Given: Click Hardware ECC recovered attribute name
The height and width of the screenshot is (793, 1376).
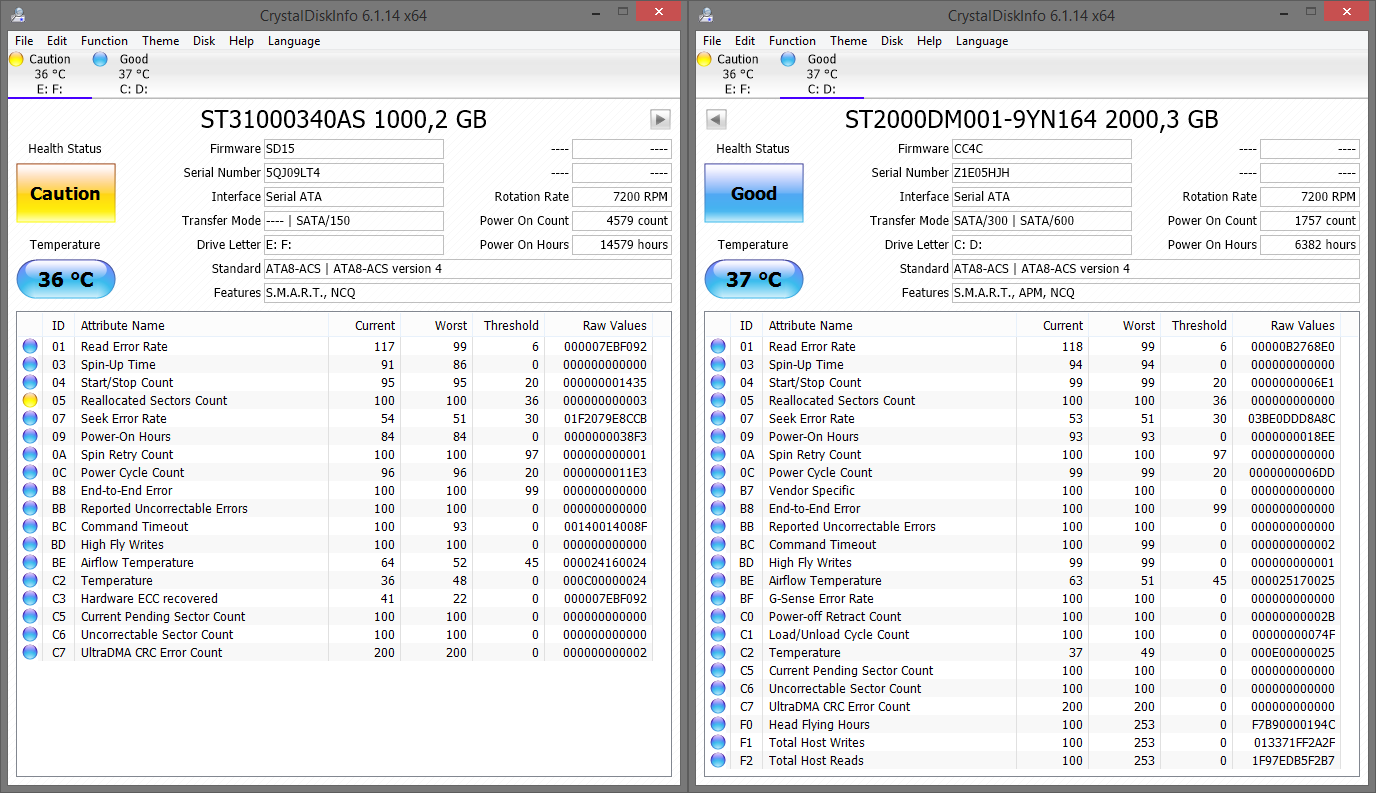Looking at the screenshot, I should (x=149, y=598).
